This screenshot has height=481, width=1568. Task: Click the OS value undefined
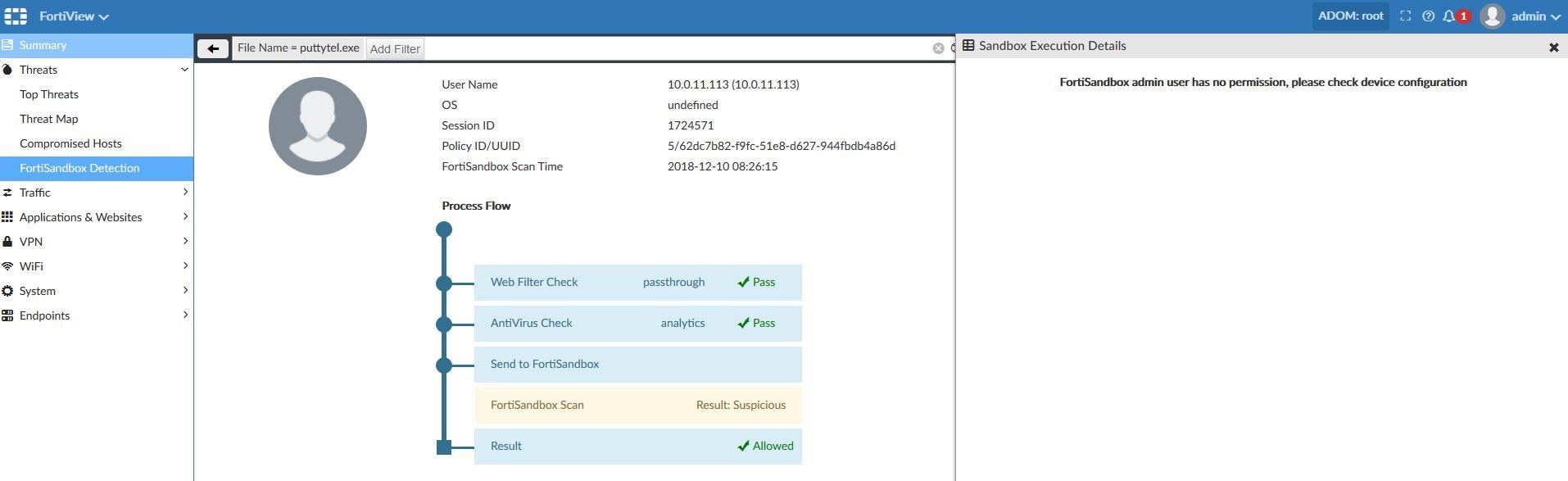pyautogui.click(x=693, y=105)
